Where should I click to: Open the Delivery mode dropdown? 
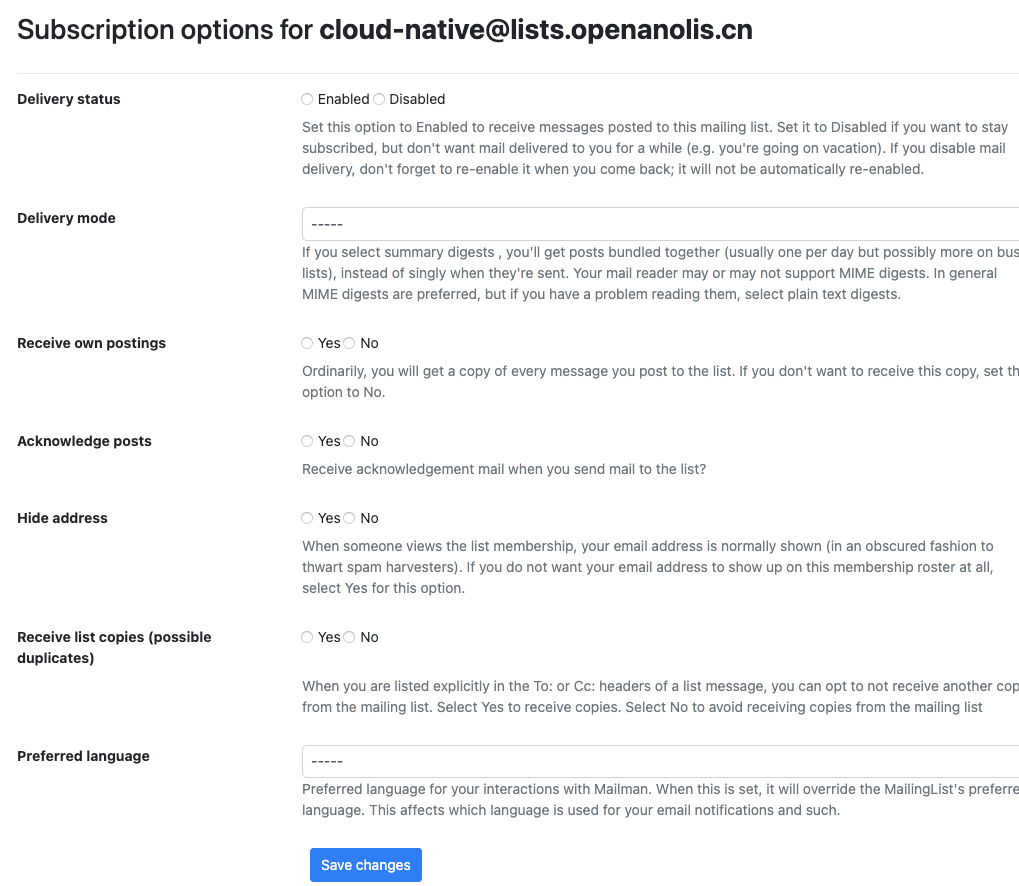[x=660, y=224]
